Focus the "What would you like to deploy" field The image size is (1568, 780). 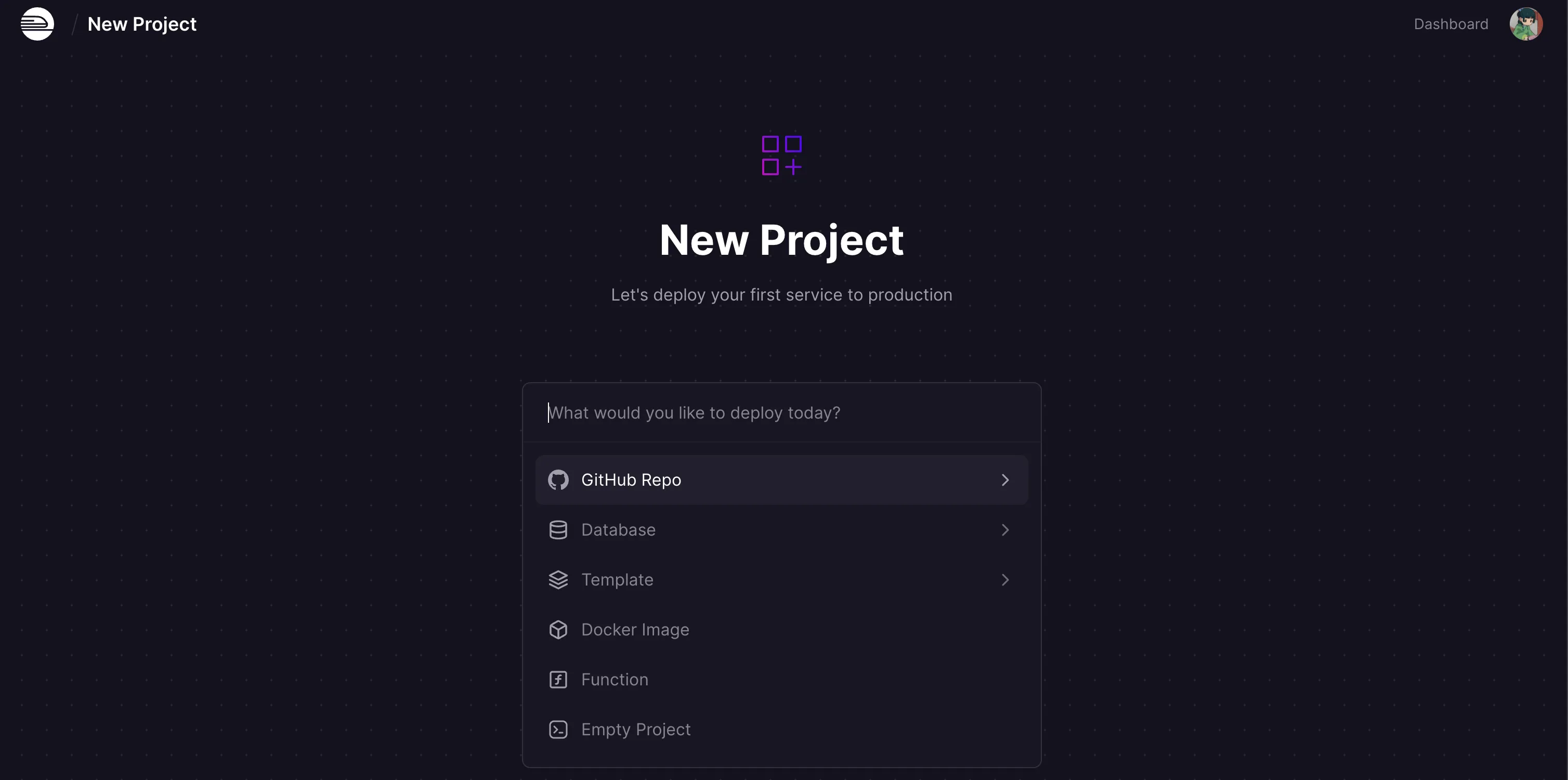(781, 413)
